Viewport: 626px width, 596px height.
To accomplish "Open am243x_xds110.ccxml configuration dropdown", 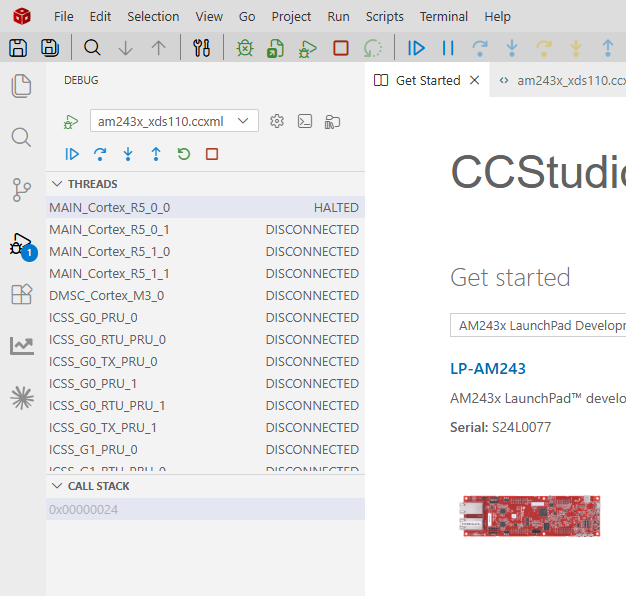I will click(174, 121).
